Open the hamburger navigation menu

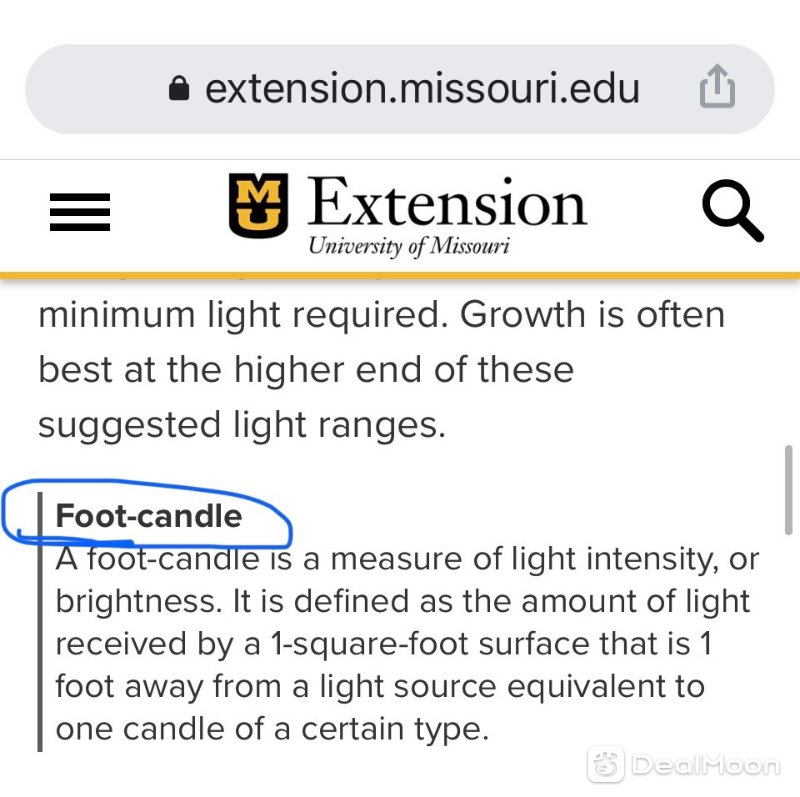click(80, 212)
